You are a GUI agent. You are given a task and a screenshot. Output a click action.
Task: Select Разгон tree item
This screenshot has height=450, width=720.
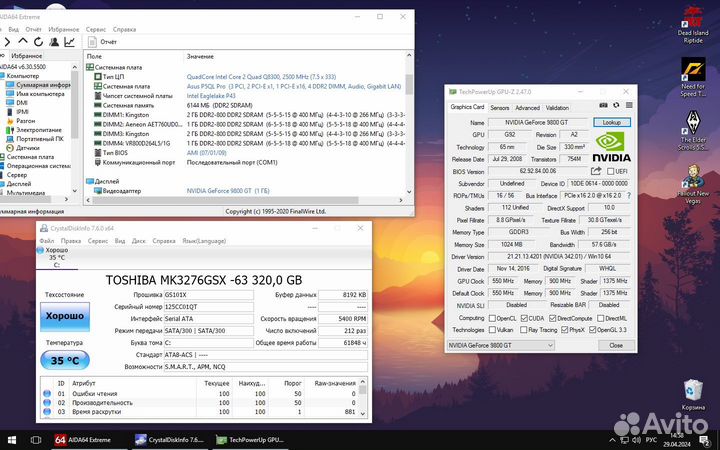click(21, 121)
